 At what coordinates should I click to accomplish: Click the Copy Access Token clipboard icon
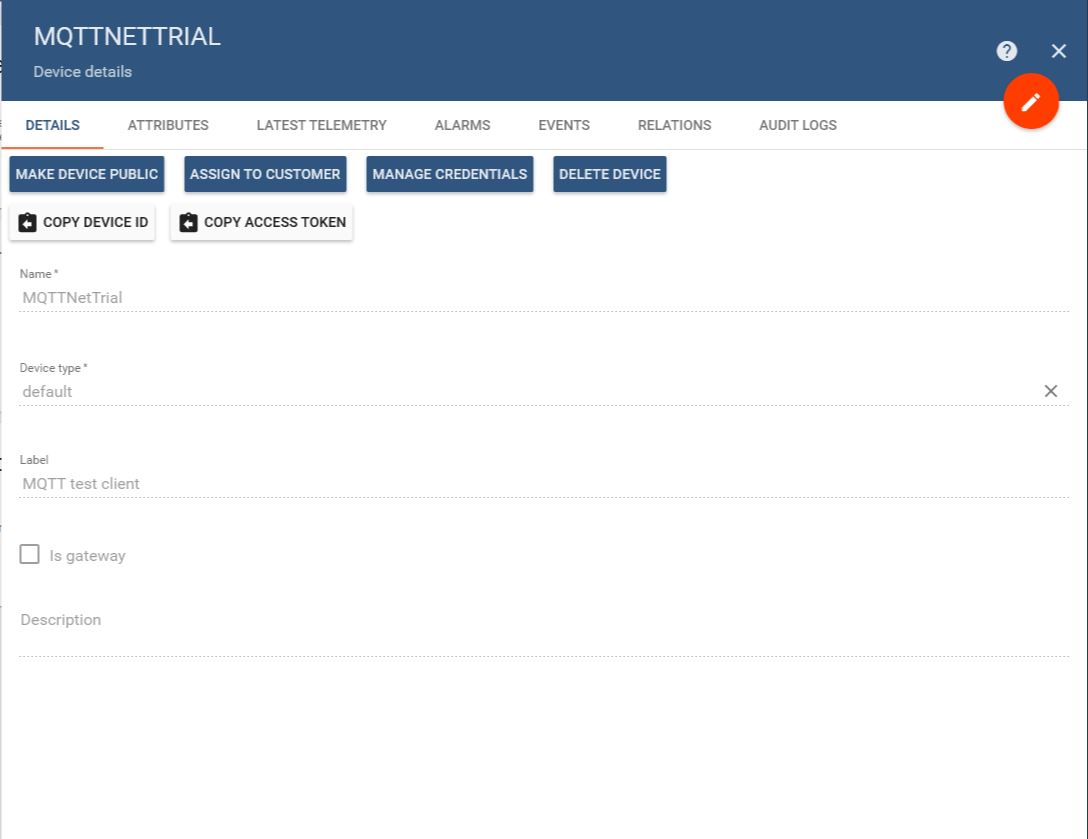point(189,222)
